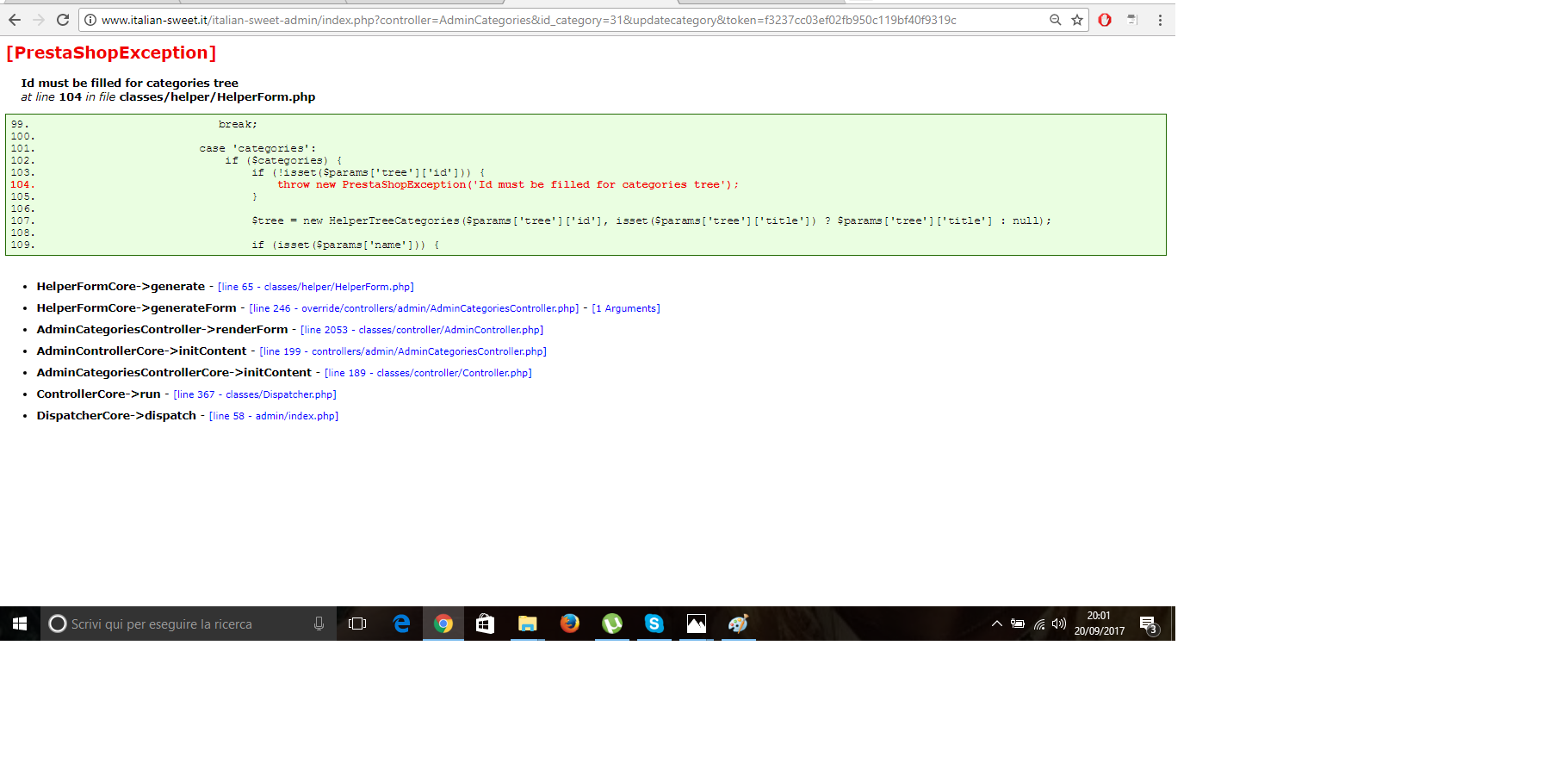
Task: Click the 'HelperFormCore->generateForm' trace entry
Action: [136, 308]
